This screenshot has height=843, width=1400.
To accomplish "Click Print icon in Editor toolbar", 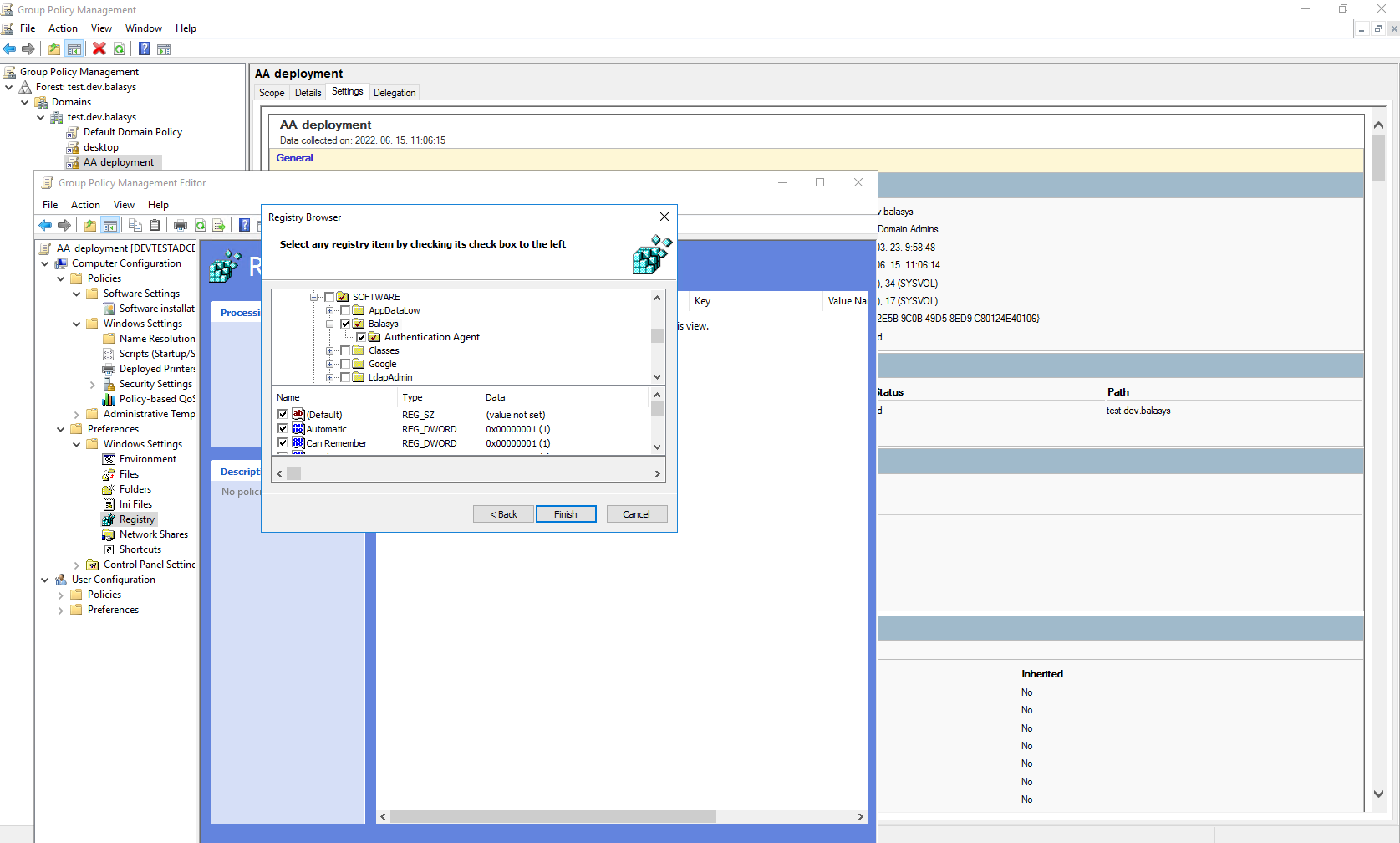I will (x=180, y=225).
